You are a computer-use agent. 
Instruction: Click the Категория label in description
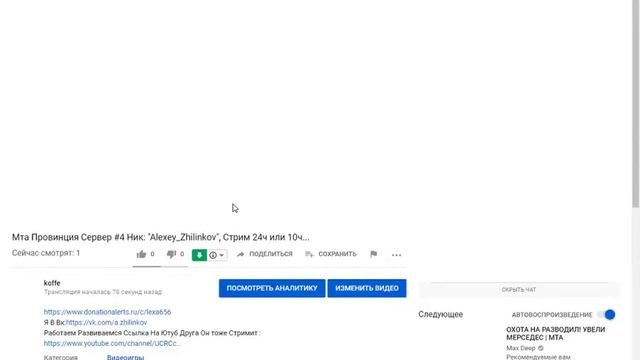coord(61,357)
